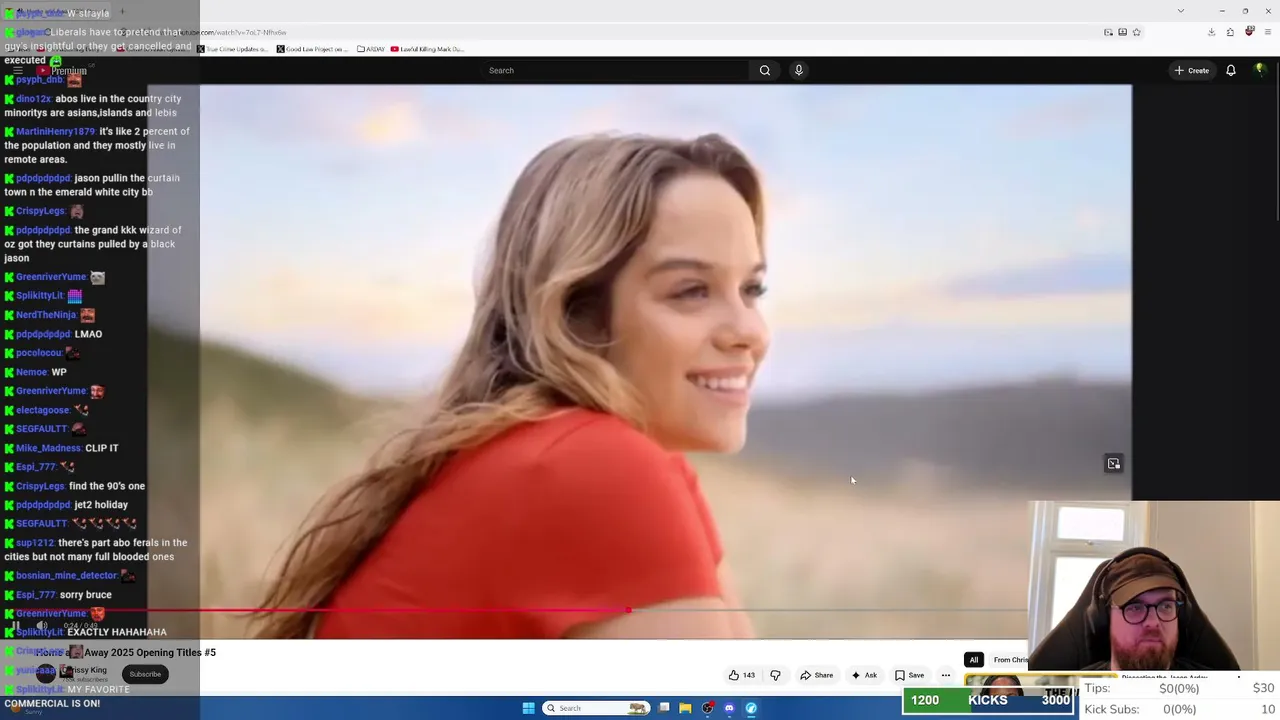
Task: Click the picture-in-picture overlay icon on video
Action: click(1113, 463)
